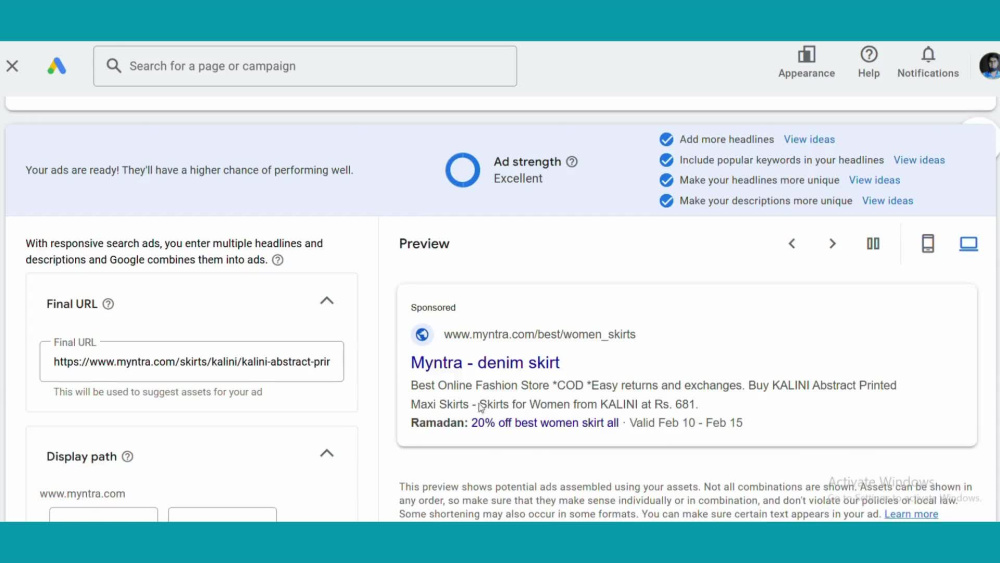
Task: Click the Excellent ad strength text
Action: (x=518, y=179)
